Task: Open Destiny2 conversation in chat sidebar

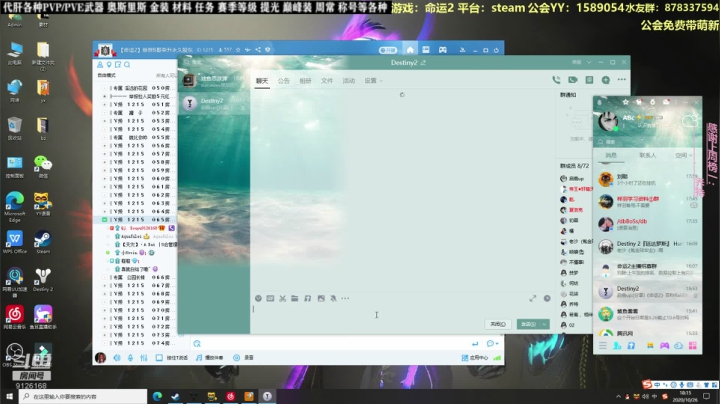Action: 214,104
